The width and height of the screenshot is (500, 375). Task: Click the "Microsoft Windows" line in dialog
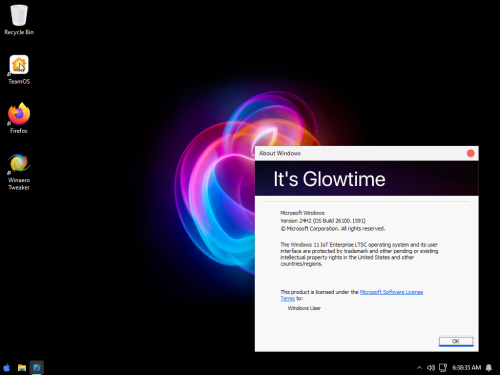tap(302, 213)
